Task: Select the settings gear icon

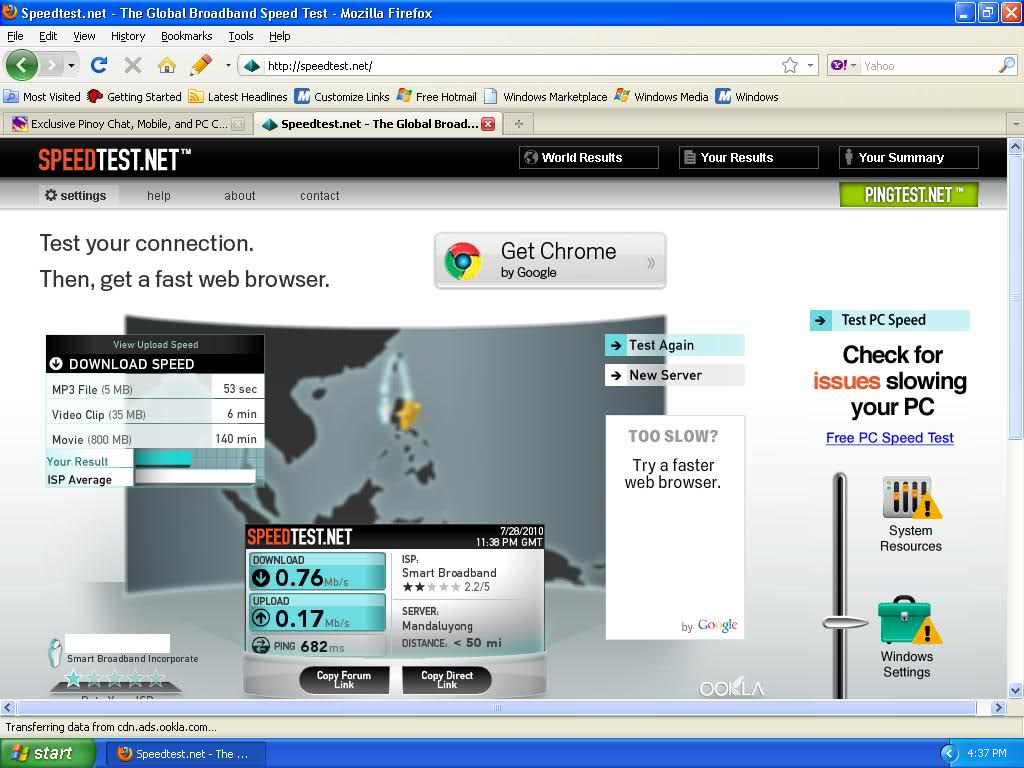Action: click(49, 195)
